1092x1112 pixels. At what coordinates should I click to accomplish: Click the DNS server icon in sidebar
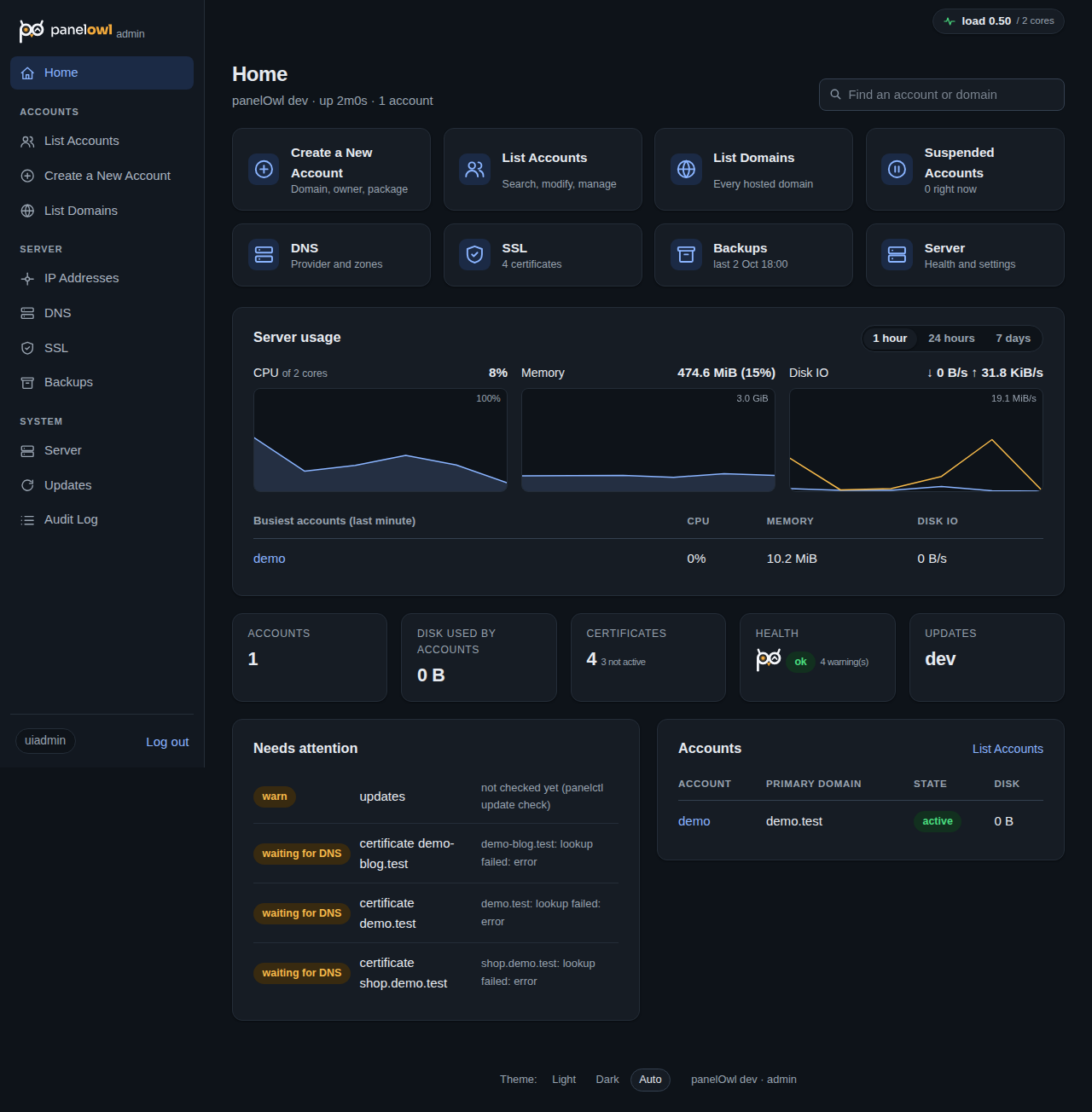pos(27,313)
